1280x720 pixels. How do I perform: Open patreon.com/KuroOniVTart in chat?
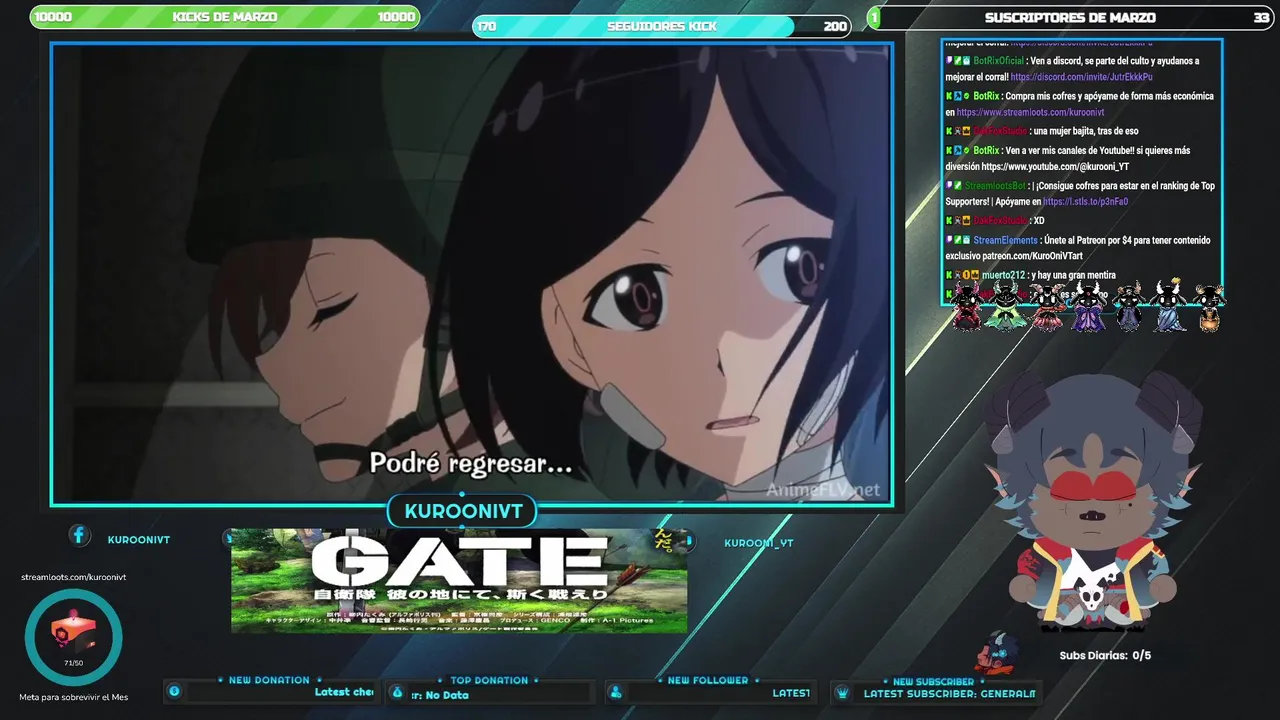1034,257
